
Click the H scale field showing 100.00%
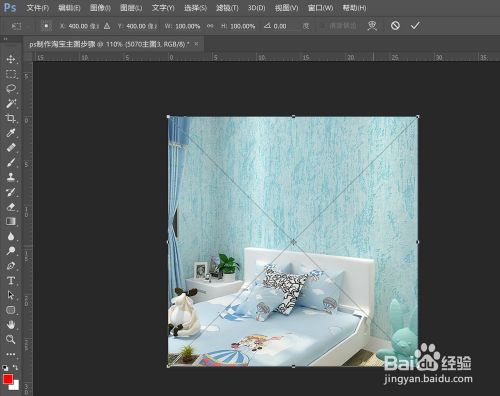point(243,26)
